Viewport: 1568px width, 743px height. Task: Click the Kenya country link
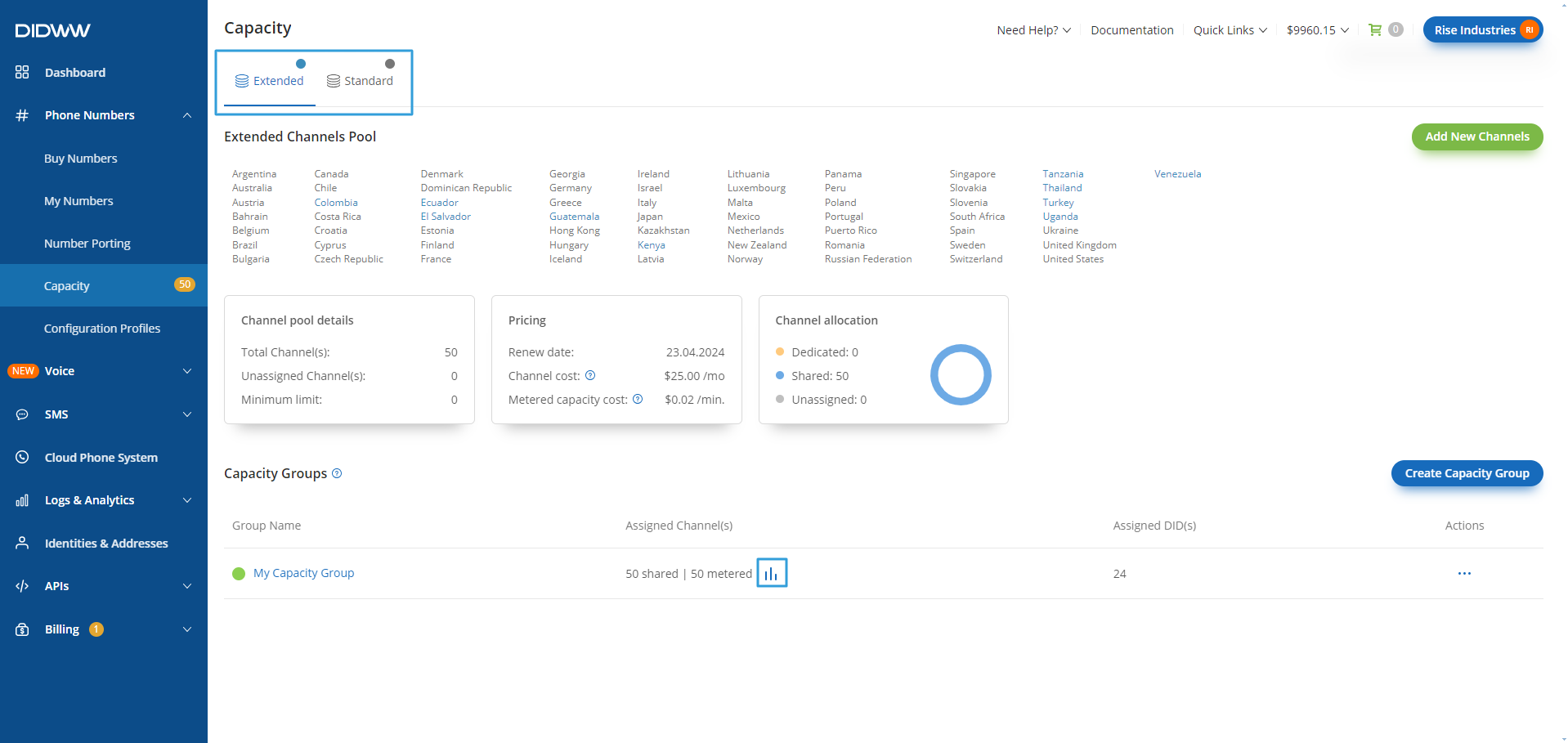[x=651, y=245]
